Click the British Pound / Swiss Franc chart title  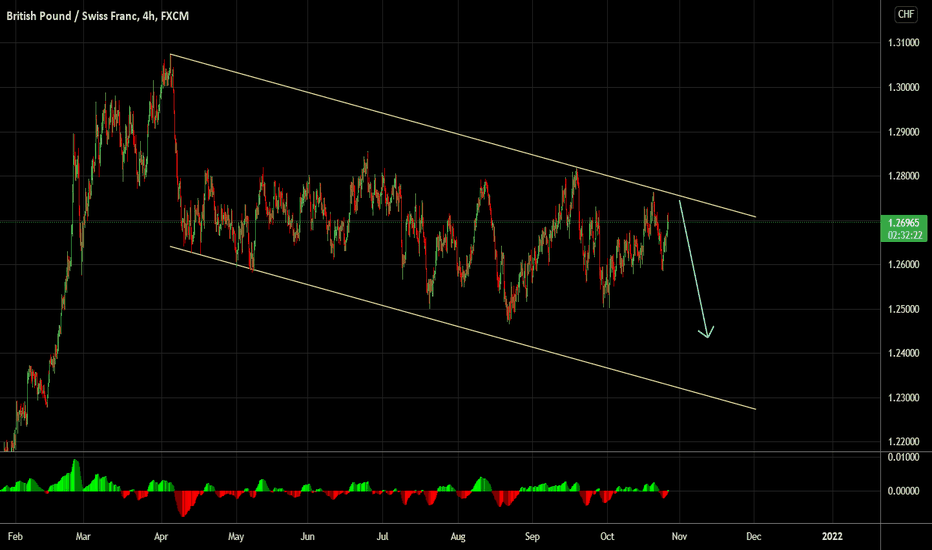click(x=97, y=16)
